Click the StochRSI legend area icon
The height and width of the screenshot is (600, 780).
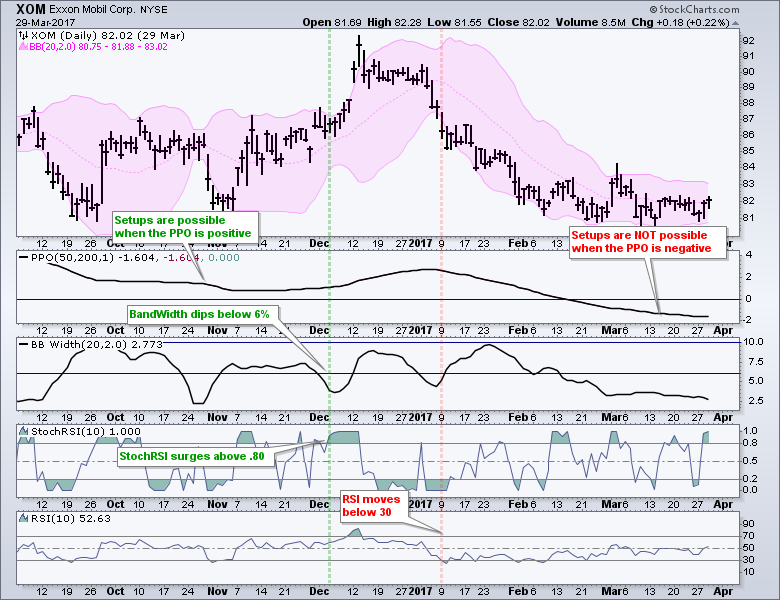point(23,431)
